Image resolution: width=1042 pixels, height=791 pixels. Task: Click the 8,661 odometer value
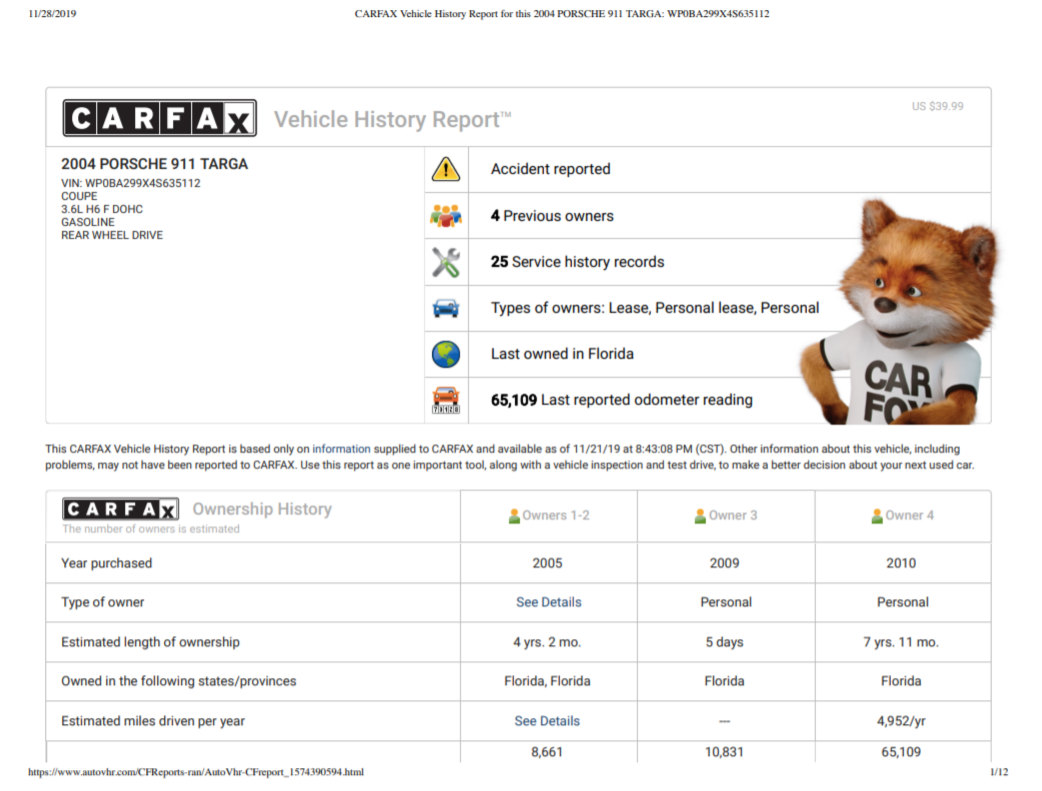pyautogui.click(x=547, y=752)
